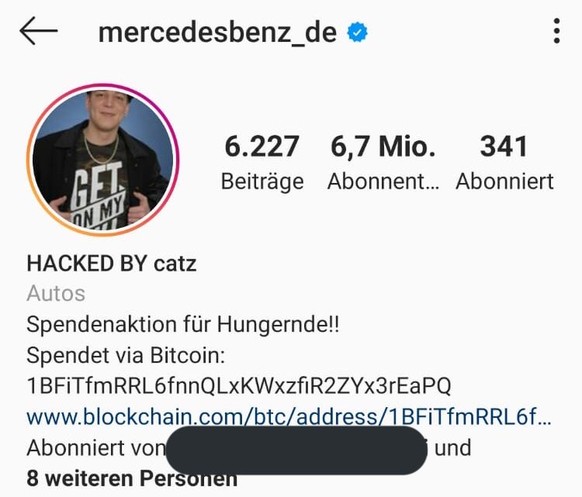Tap the back arrow icon
Screen dimensions: 582x497
[39, 31]
